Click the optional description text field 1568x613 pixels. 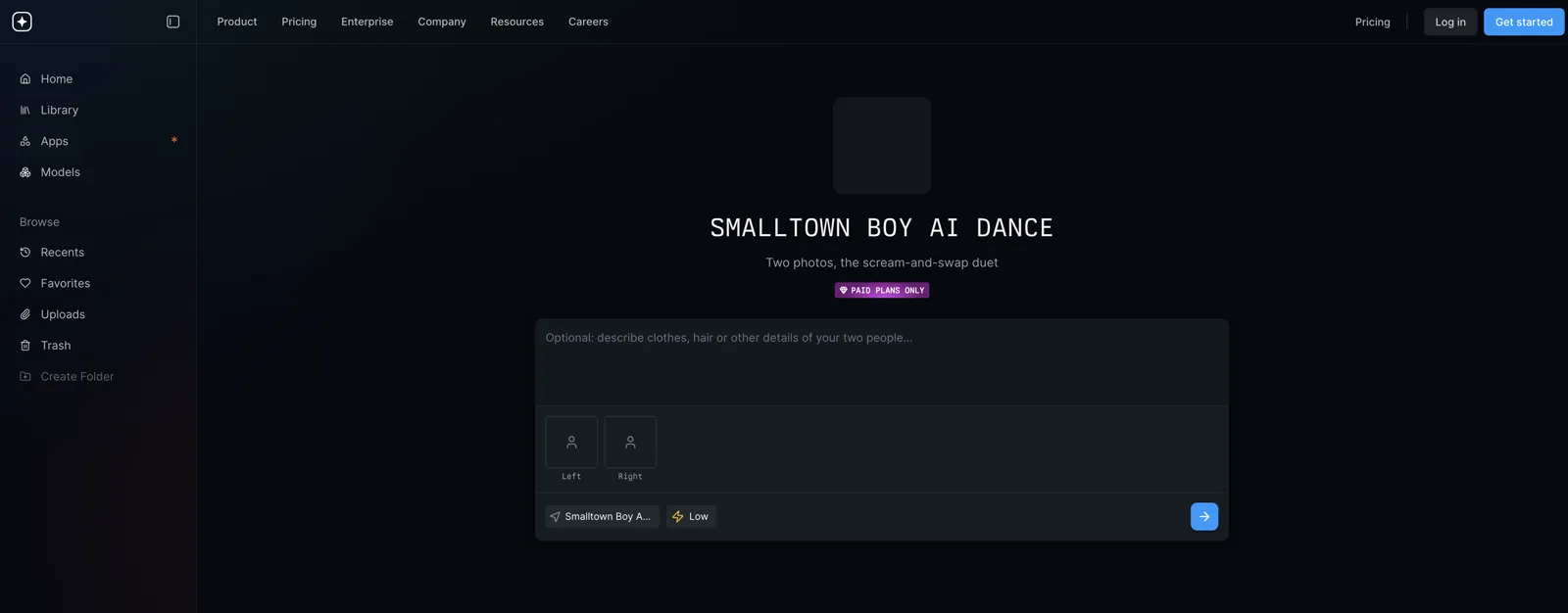point(882,361)
